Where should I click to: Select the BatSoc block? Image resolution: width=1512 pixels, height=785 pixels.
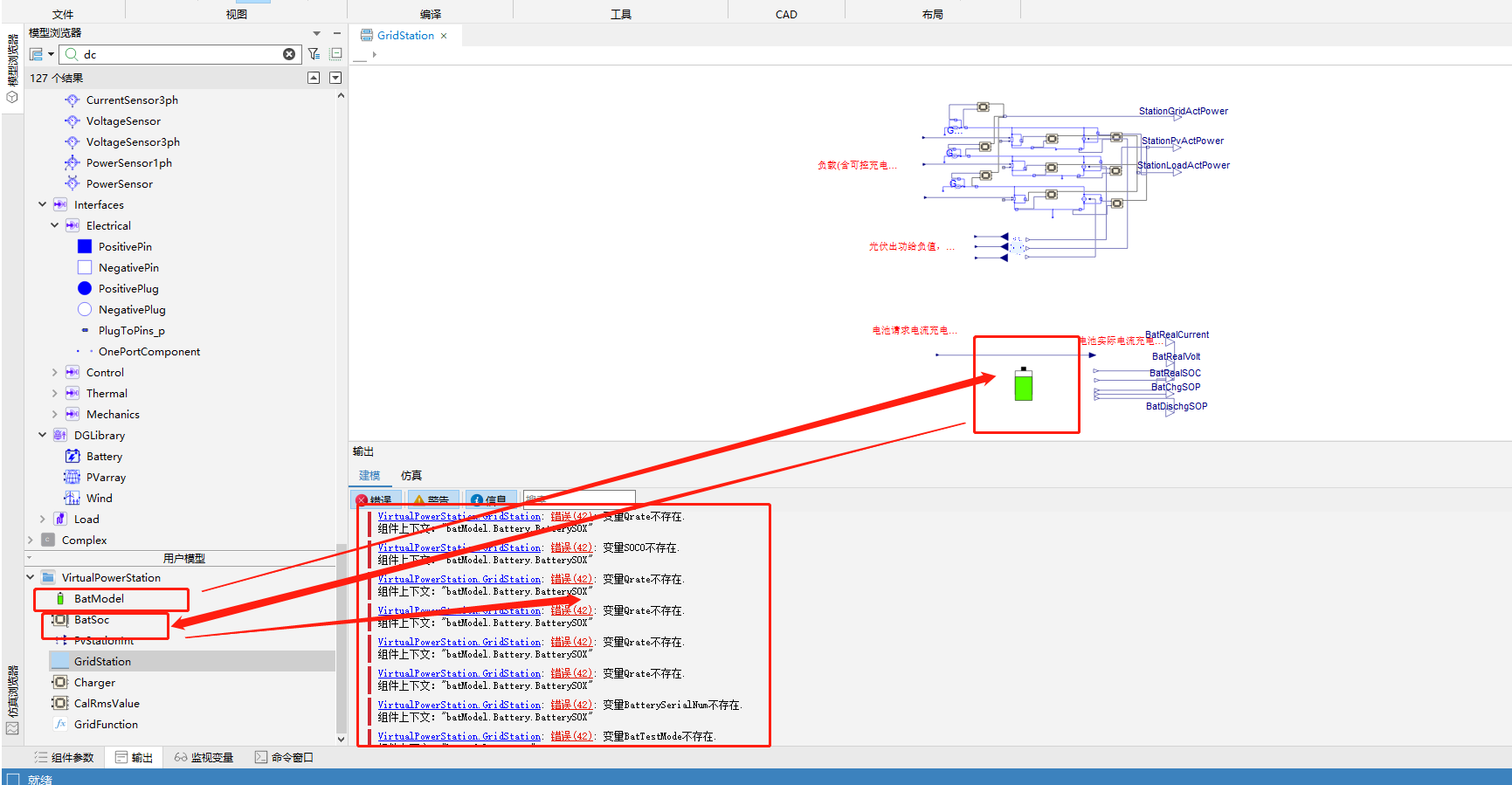pyautogui.click(x=91, y=620)
